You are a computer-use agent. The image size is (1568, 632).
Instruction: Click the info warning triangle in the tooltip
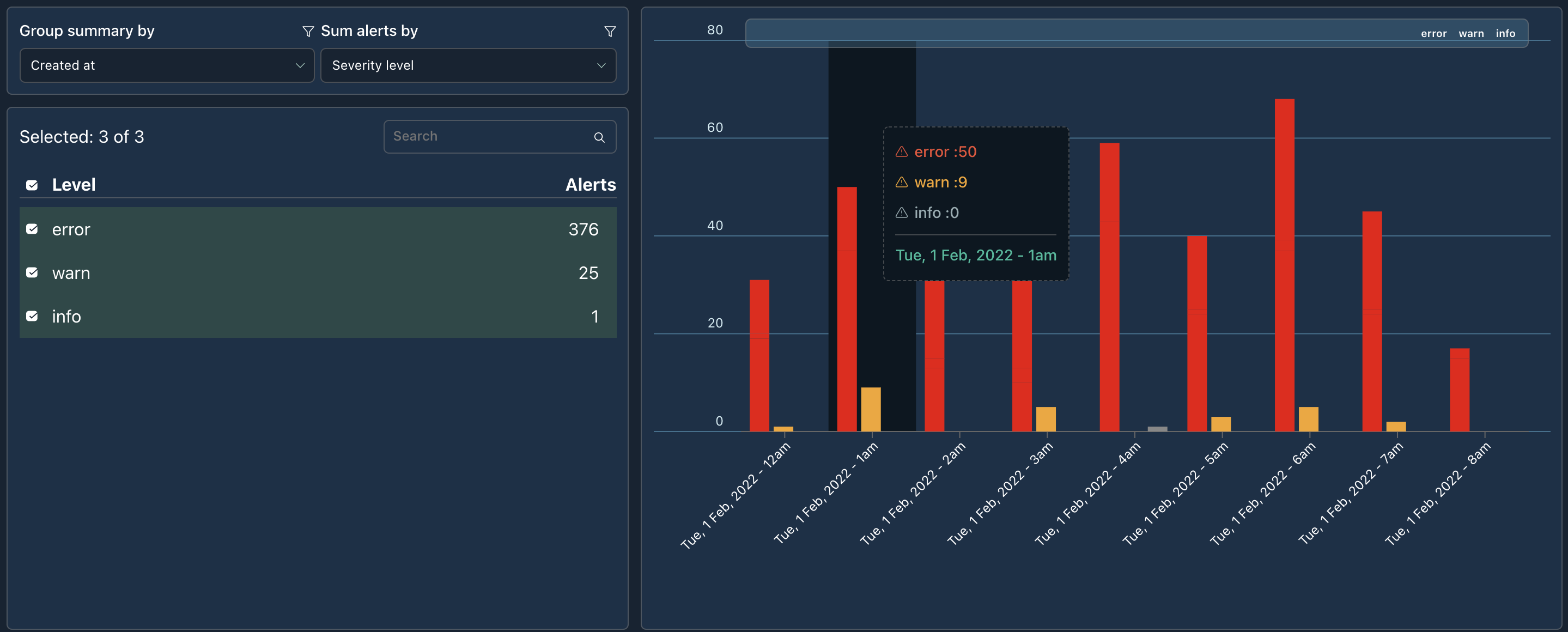coord(902,212)
